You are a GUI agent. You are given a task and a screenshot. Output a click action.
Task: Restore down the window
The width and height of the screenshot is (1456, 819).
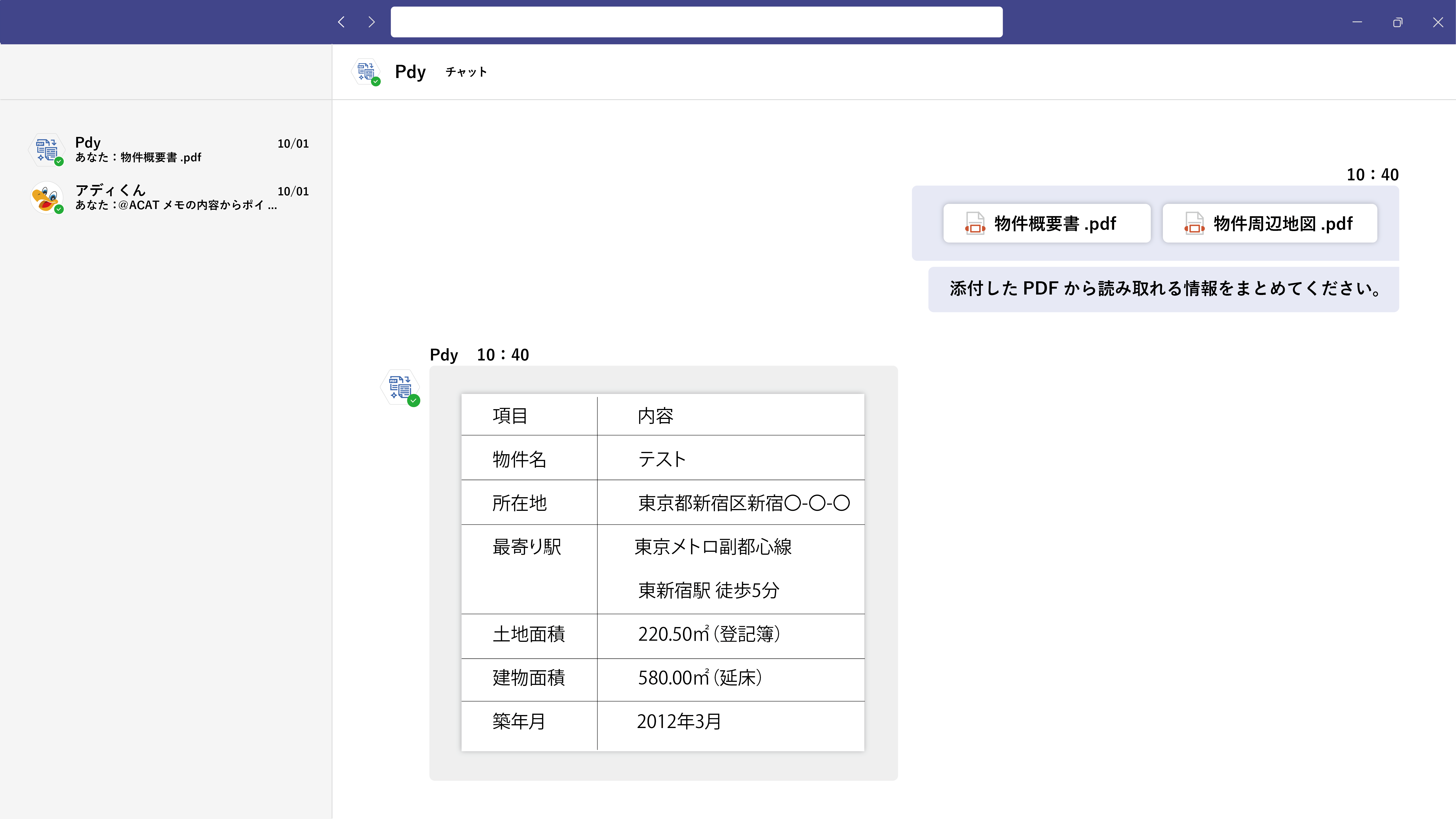pyautogui.click(x=1397, y=22)
